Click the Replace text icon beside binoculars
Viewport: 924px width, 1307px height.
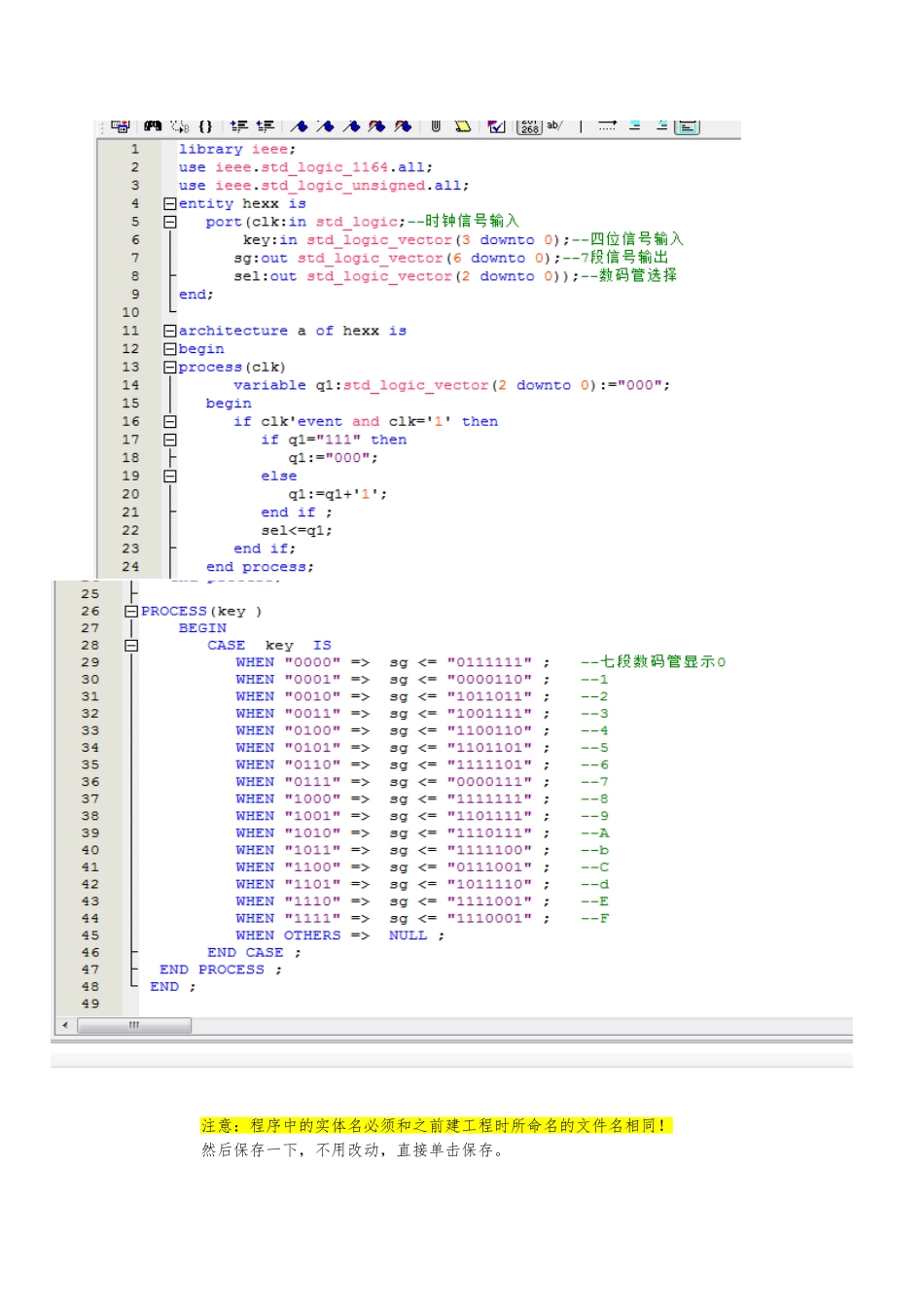point(180,126)
